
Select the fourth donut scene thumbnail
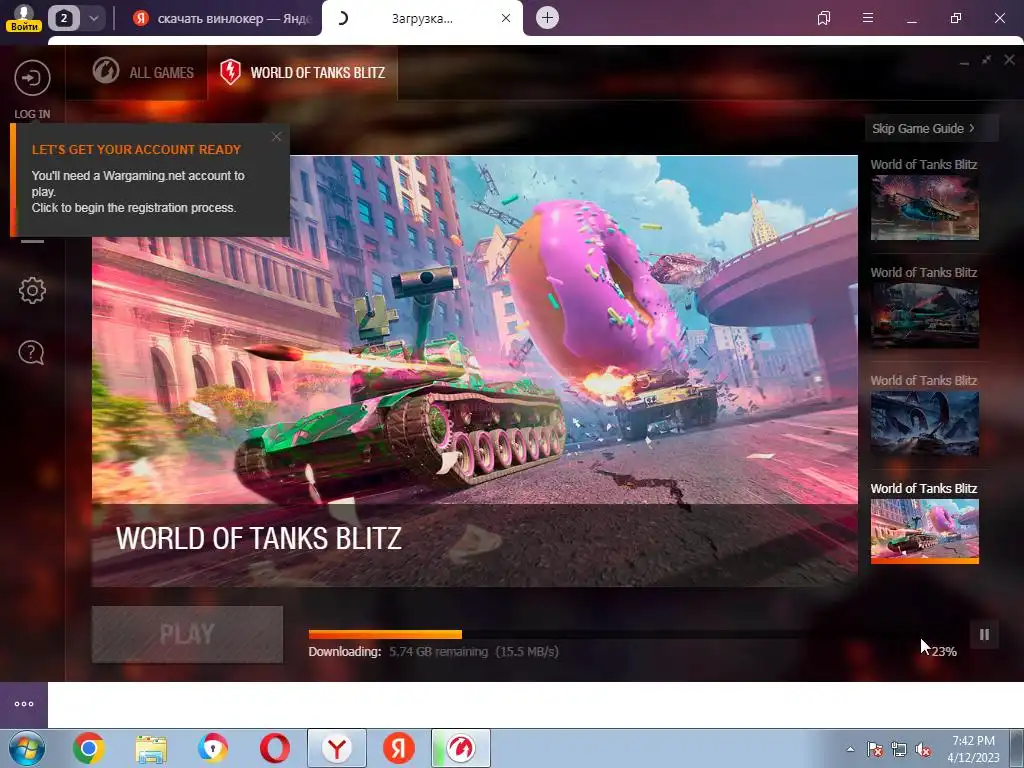(924, 531)
